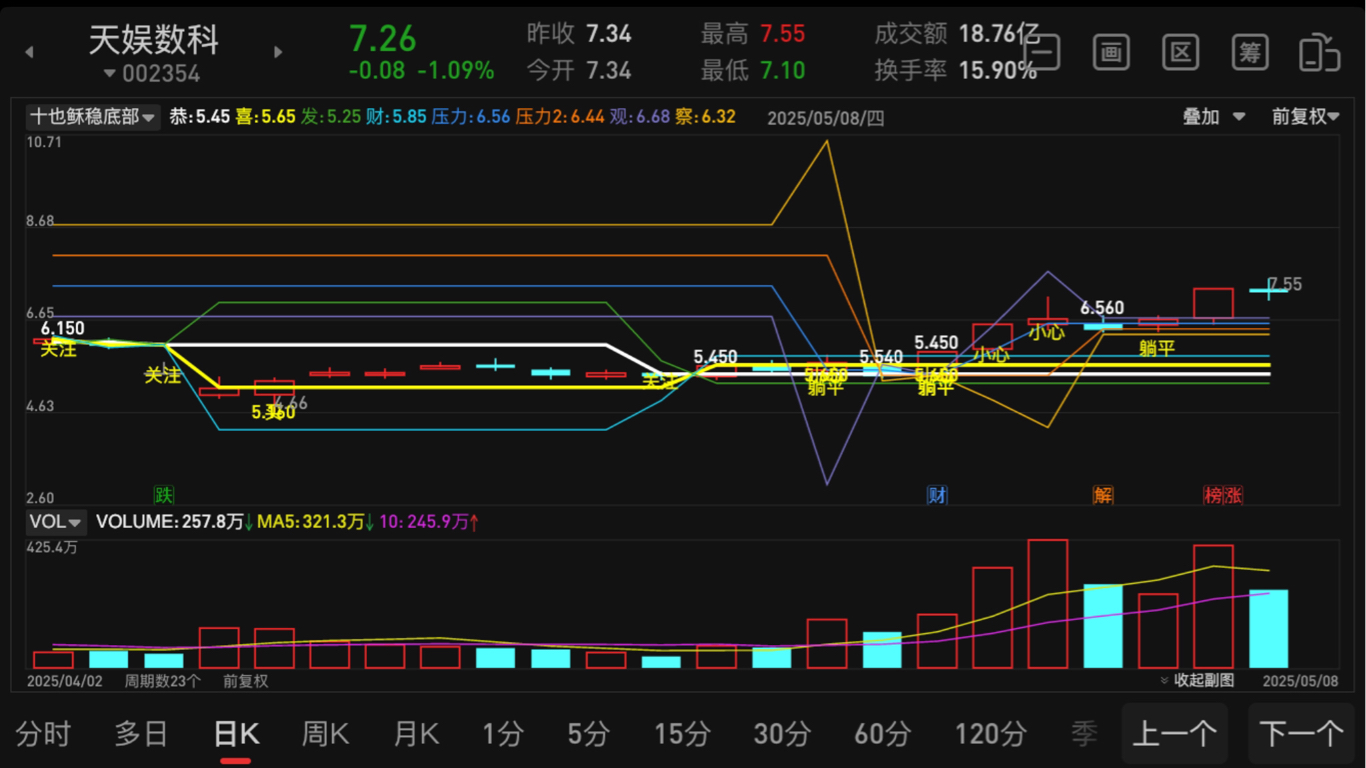Open the 十也稣稳底部 indicator dropdown

click(92, 117)
